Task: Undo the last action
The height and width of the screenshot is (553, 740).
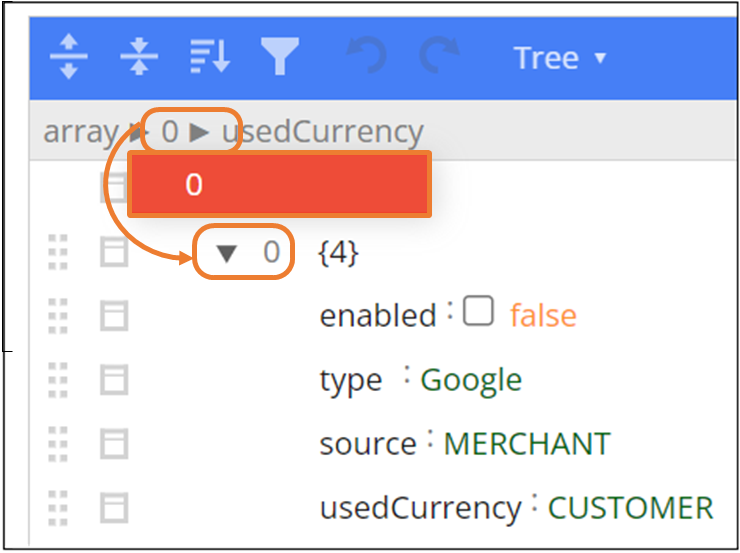Action: point(367,56)
